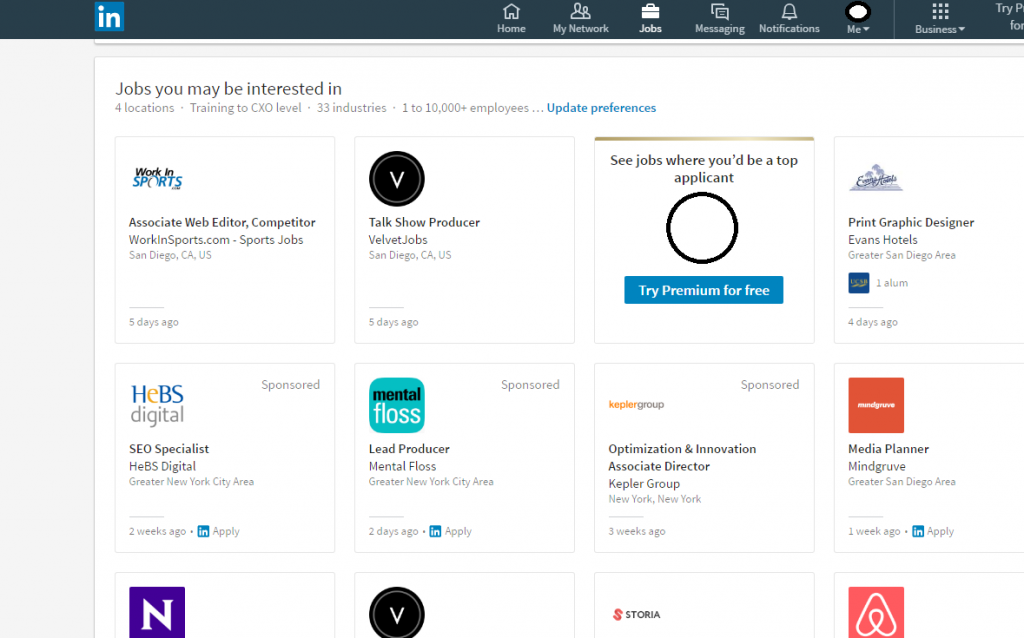Click Kepler Group company name
This screenshot has height=638, width=1024.
click(x=644, y=484)
